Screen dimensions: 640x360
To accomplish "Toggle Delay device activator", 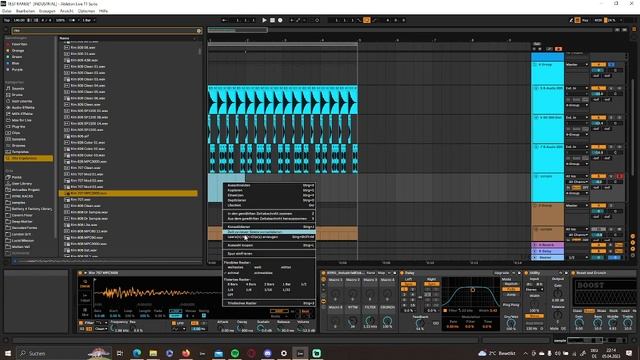I will point(402,273).
